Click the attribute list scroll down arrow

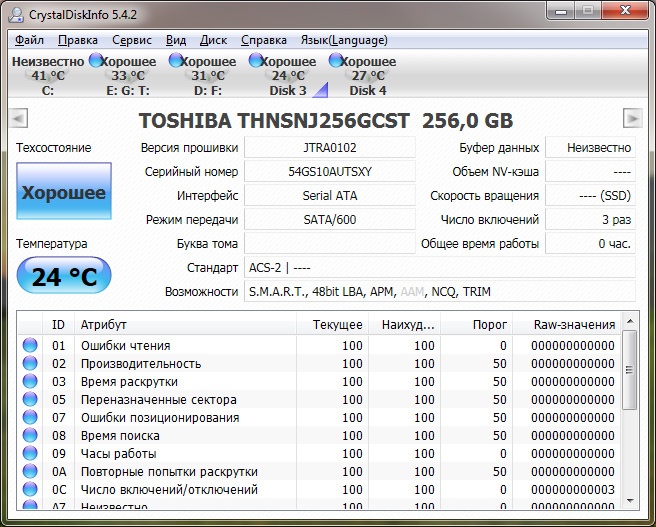click(x=630, y=501)
